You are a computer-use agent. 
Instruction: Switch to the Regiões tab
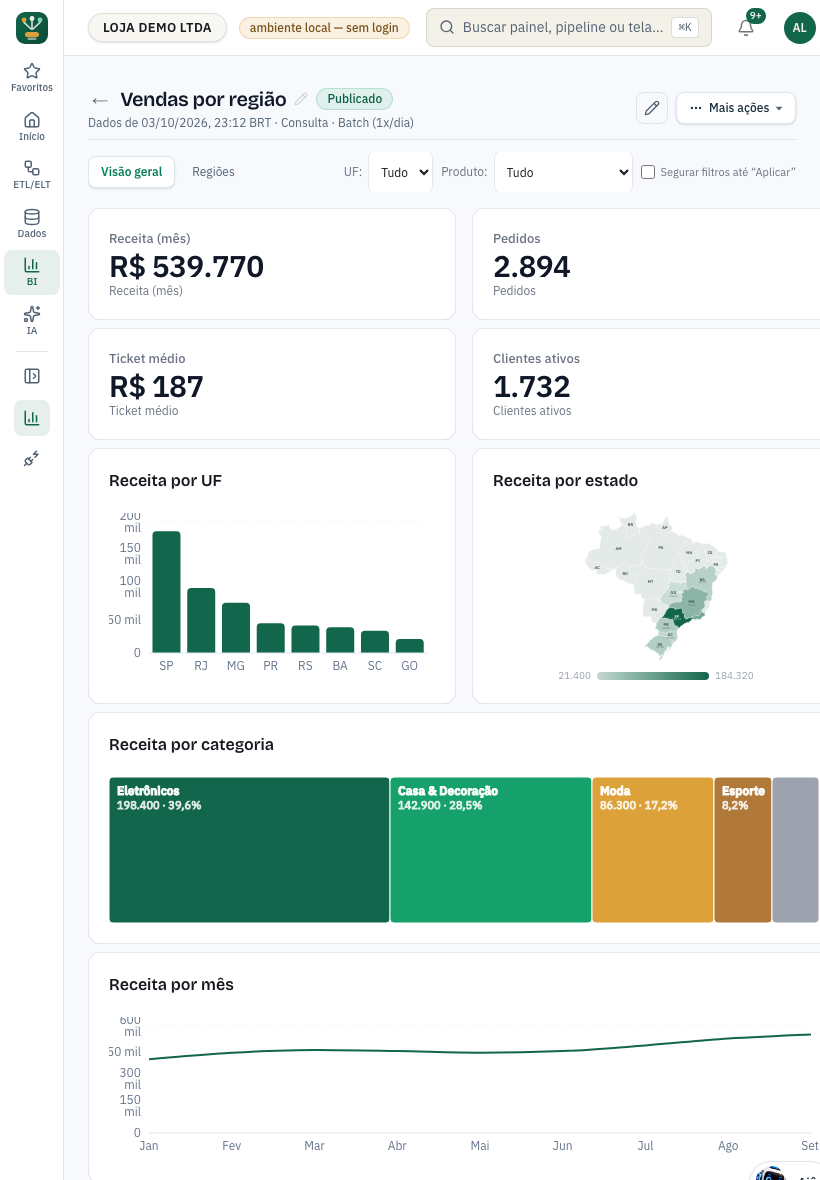213,172
